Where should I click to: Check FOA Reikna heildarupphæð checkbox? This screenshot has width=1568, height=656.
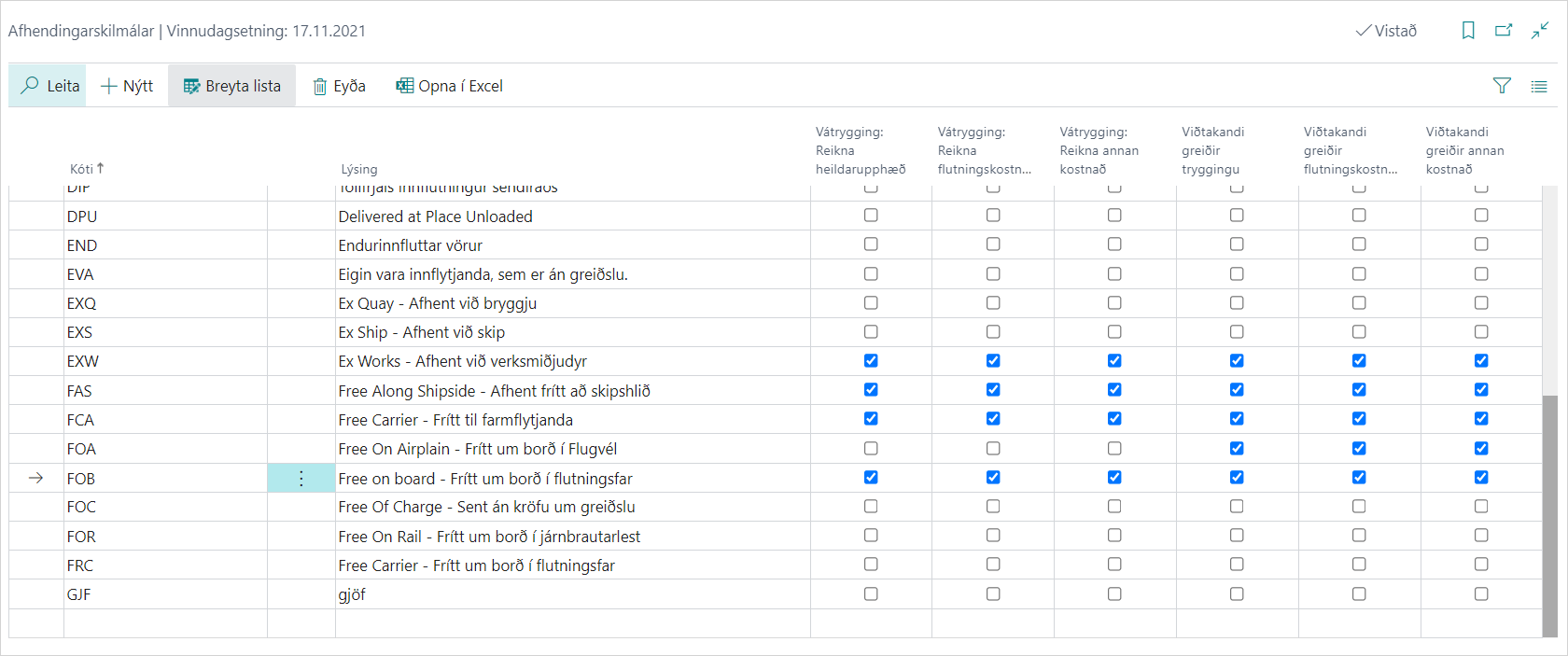(871, 449)
